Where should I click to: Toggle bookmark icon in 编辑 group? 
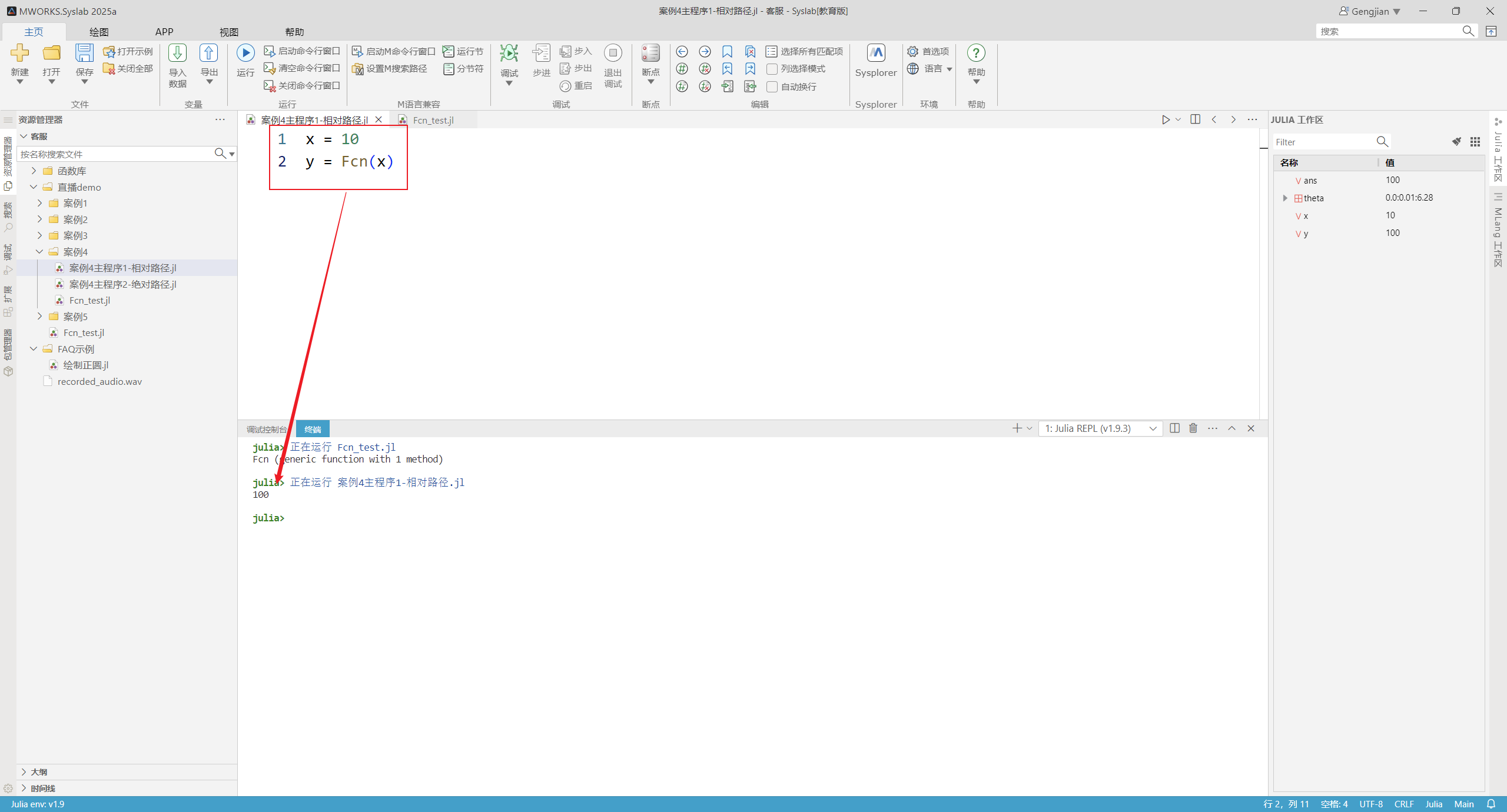click(x=727, y=52)
